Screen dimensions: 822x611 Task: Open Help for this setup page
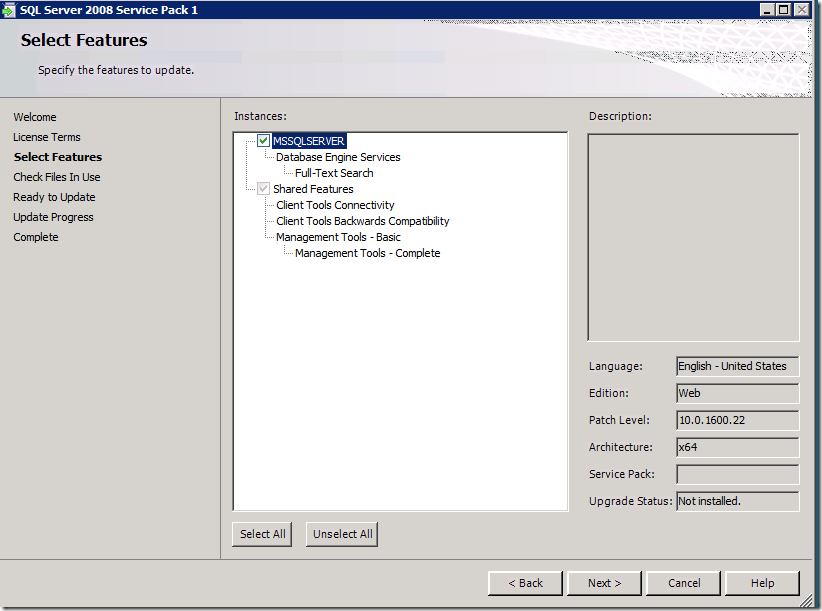pos(762,583)
